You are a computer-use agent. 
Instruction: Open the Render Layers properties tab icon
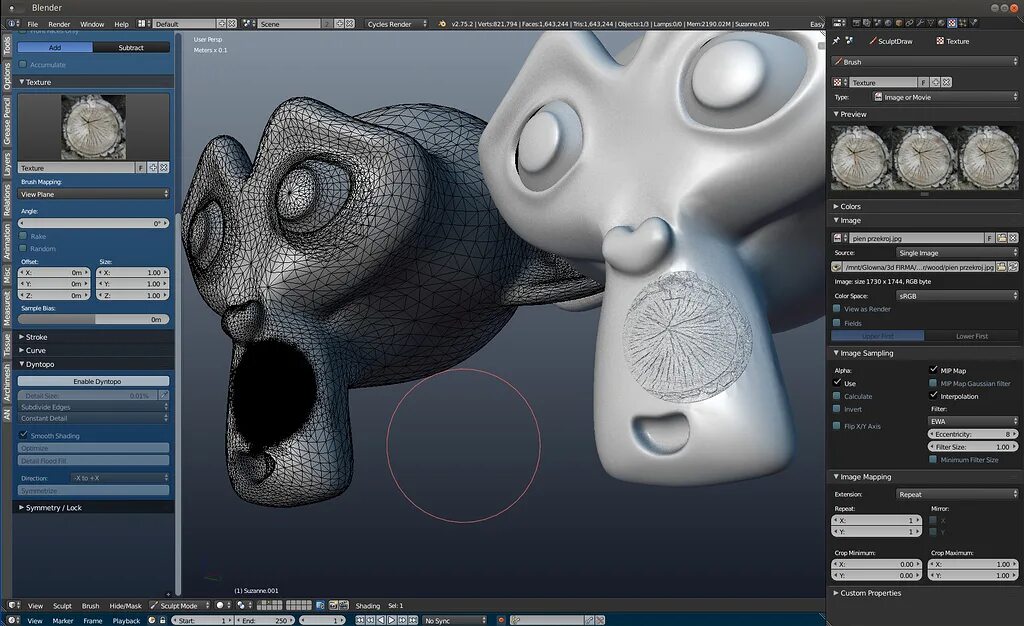[x=867, y=23]
